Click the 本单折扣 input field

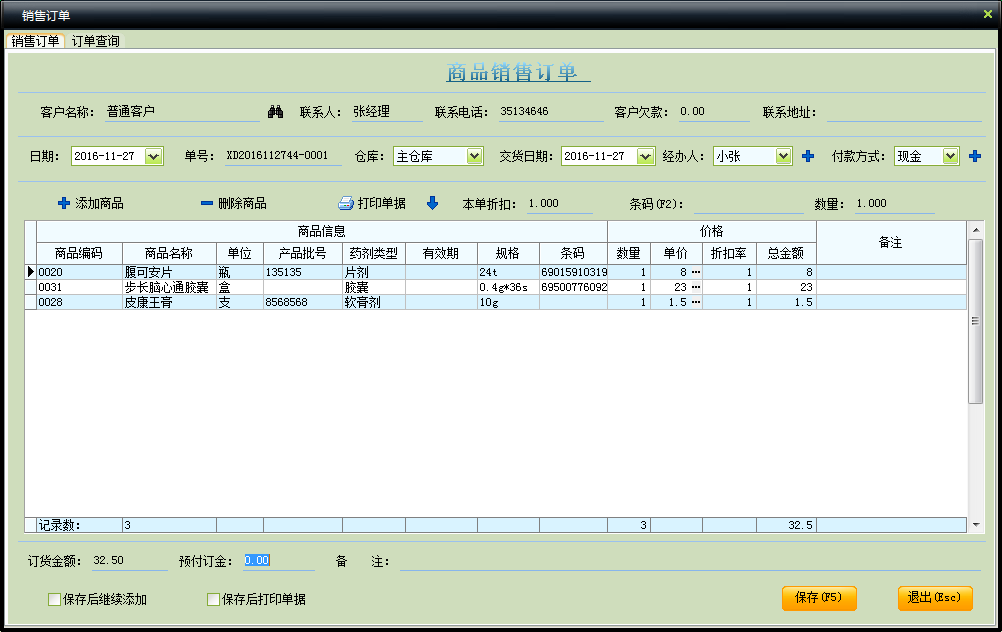click(560, 204)
